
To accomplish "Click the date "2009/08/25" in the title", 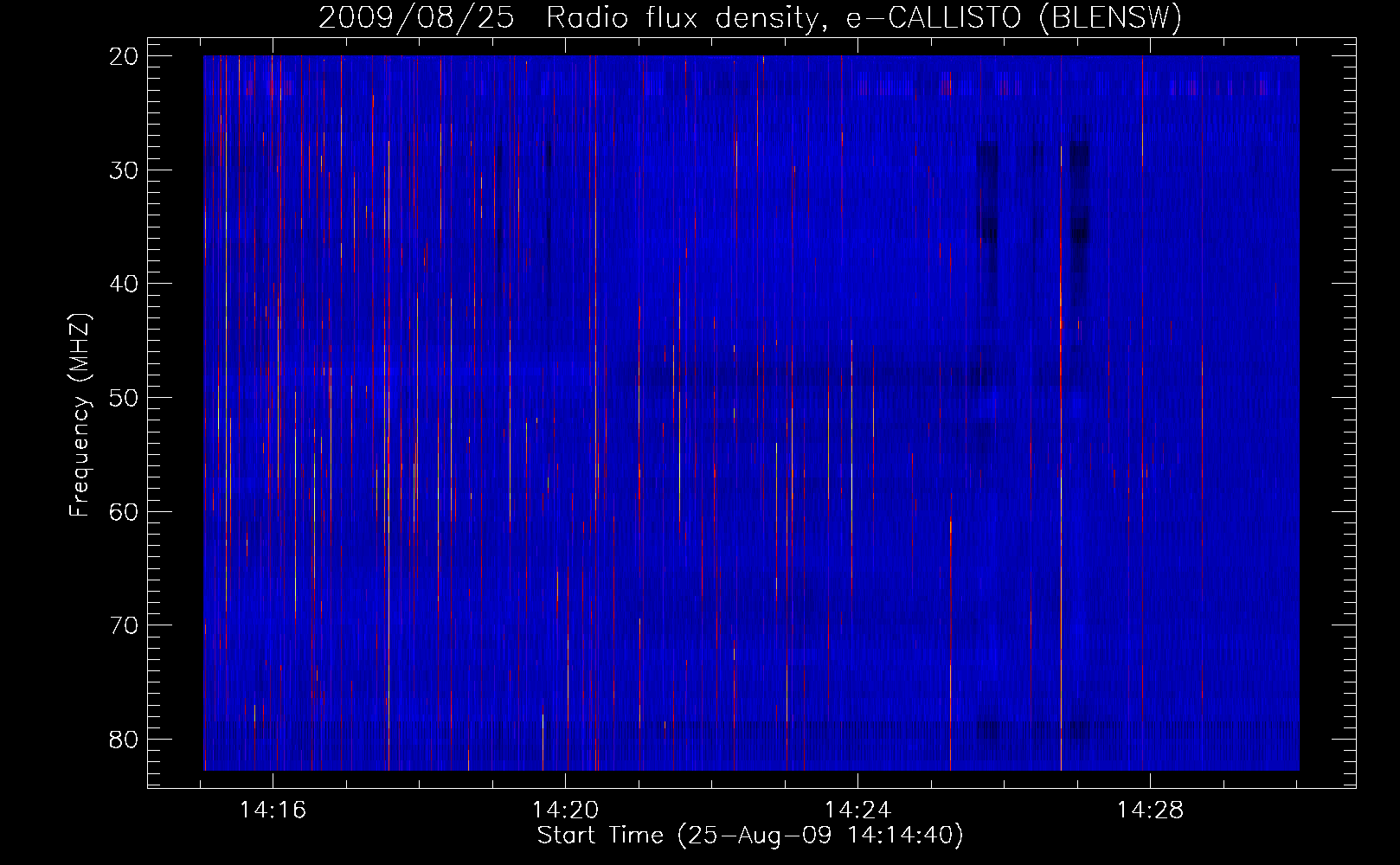I will (x=416, y=18).
